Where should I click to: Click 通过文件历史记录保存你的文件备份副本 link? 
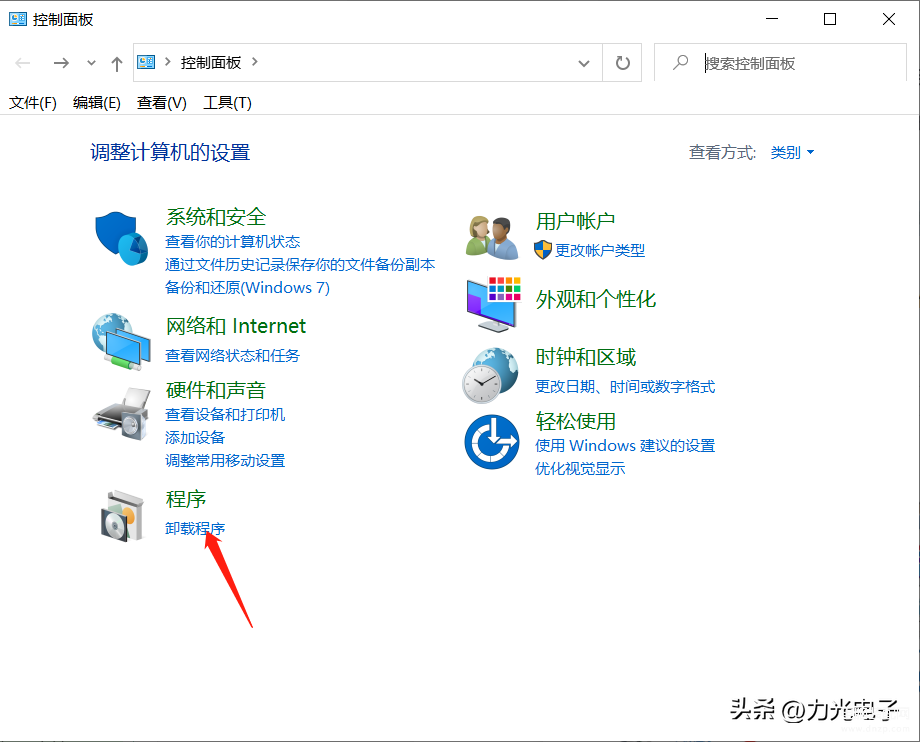[300, 265]
